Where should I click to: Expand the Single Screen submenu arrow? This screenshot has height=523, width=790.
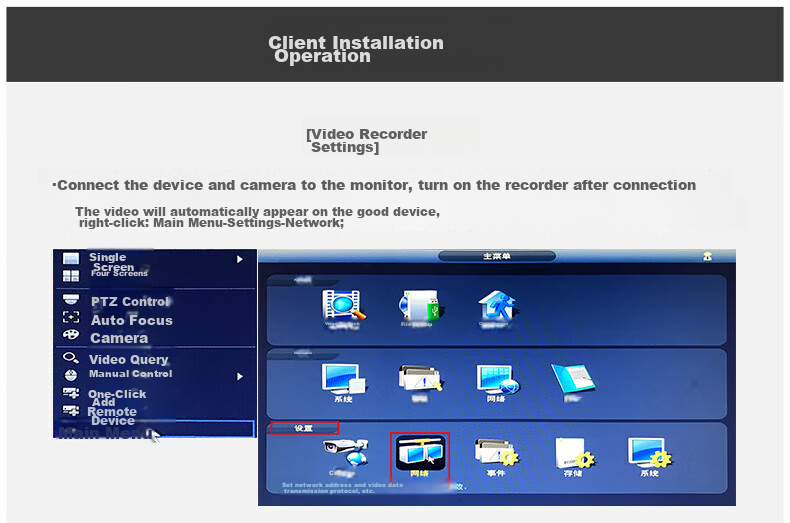pyautogui.click(x=240, y=259)
